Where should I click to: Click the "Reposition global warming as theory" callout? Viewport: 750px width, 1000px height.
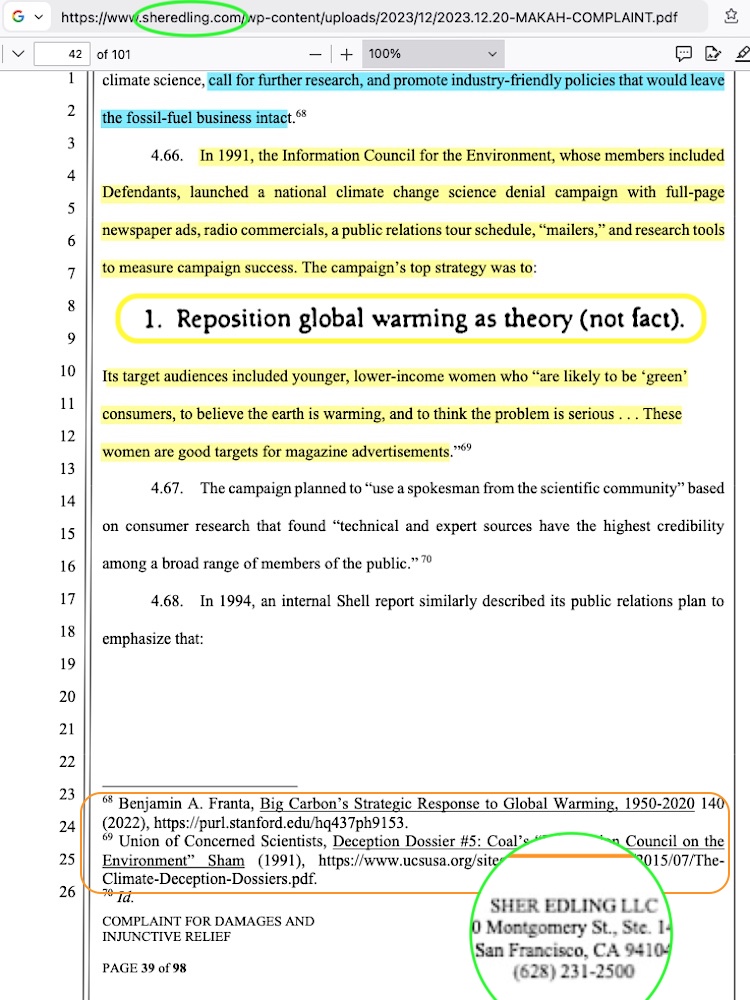pyautogui.click(x=412, y=319)
